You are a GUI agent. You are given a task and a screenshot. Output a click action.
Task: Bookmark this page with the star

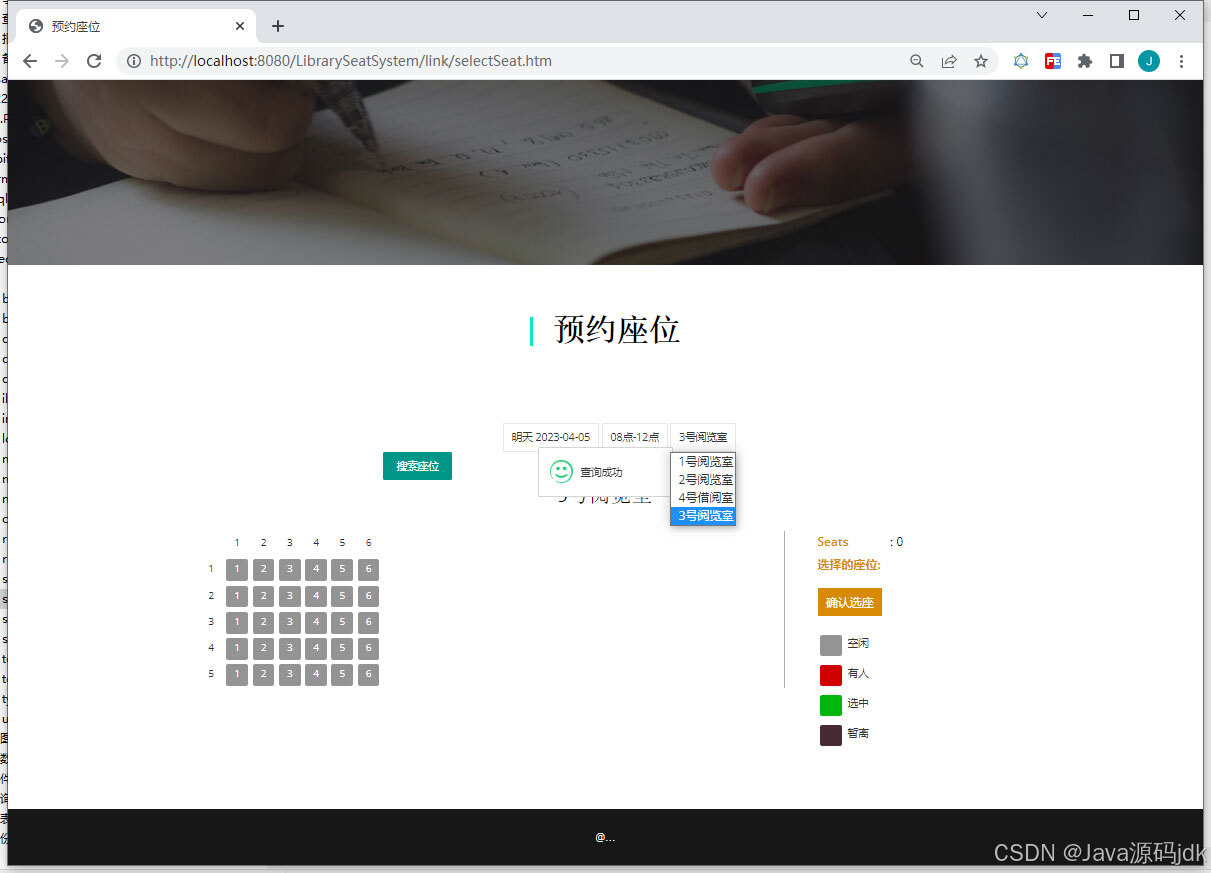pos(981,61)
